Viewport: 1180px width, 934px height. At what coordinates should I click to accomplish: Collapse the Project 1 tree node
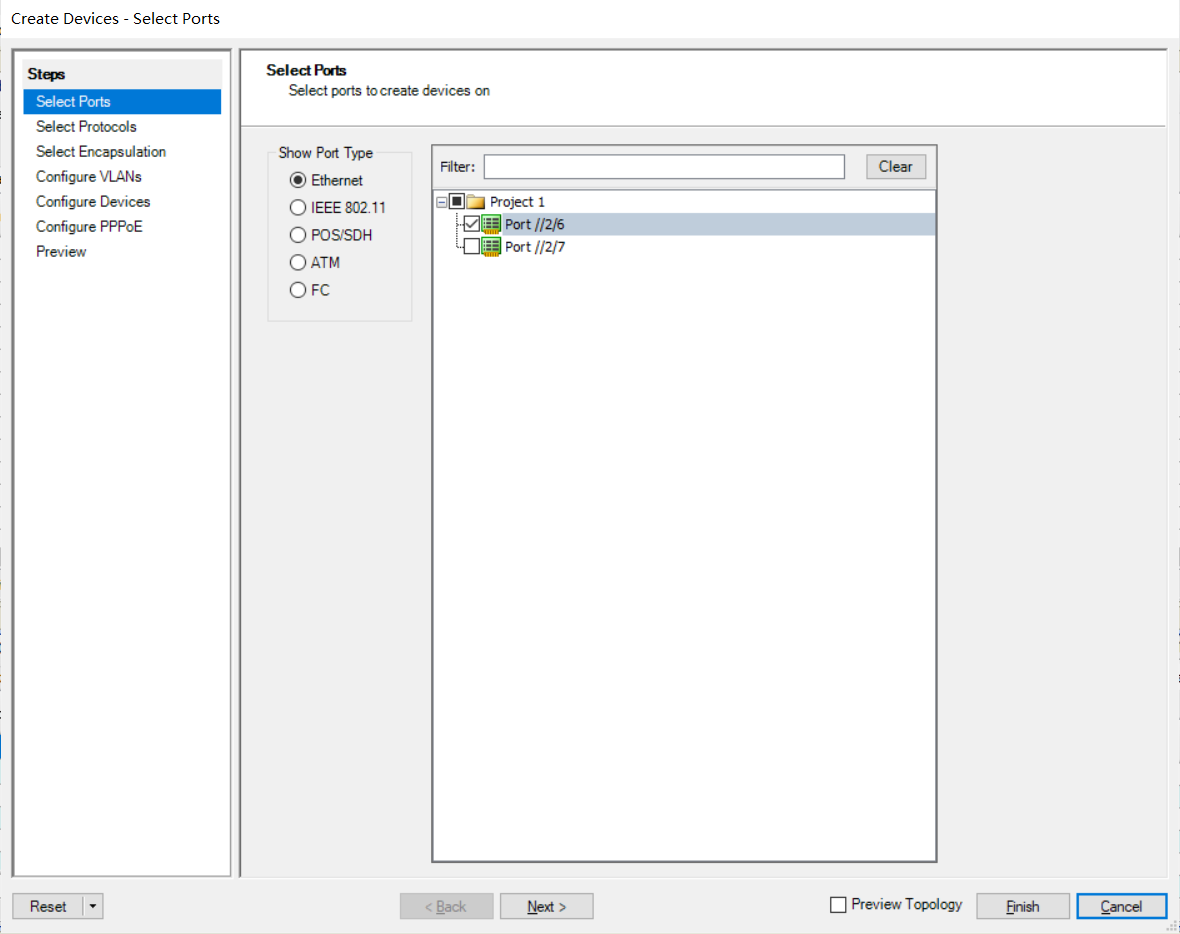pyautogui.click(x=442, y=202)
